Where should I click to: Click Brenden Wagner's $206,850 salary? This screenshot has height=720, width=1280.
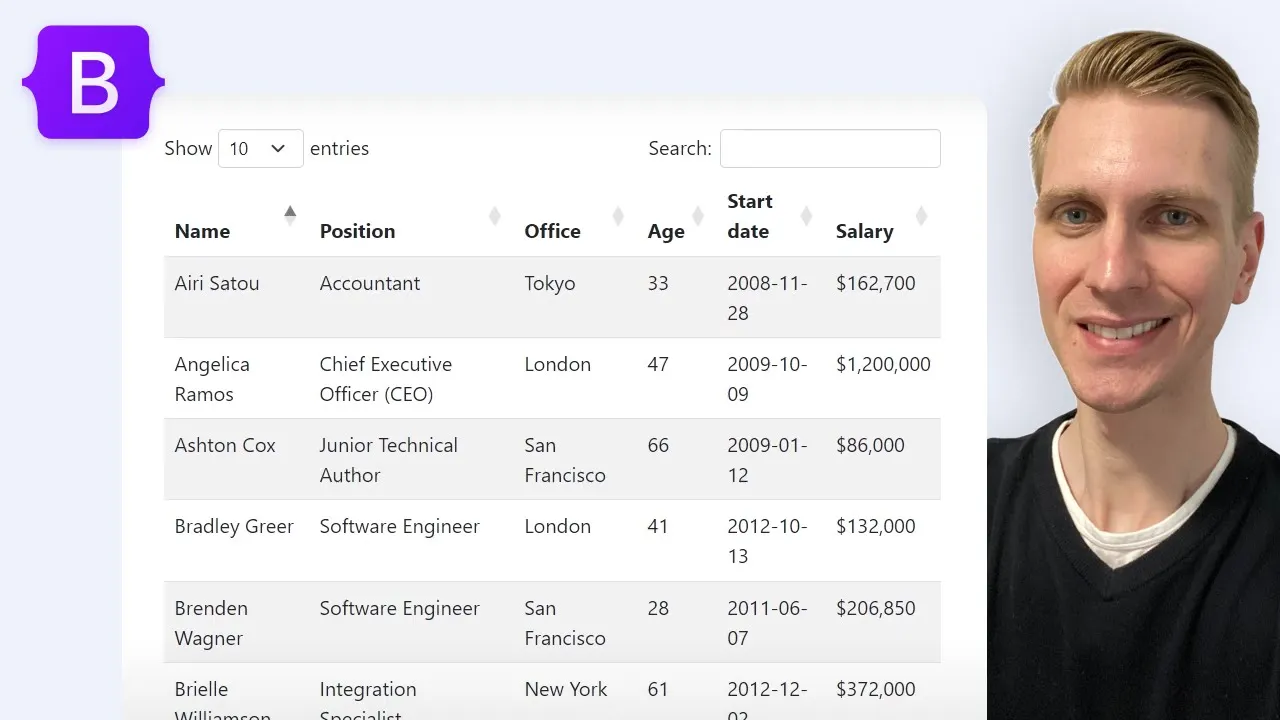point(876,608)
